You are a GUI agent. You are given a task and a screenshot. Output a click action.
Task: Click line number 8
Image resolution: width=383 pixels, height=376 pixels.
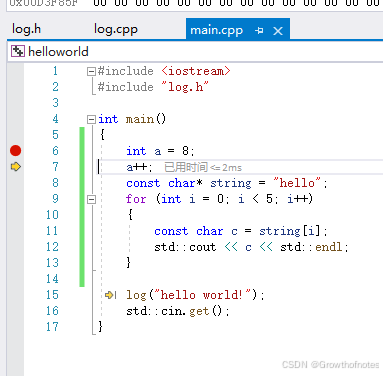click(x=55, y=183)
